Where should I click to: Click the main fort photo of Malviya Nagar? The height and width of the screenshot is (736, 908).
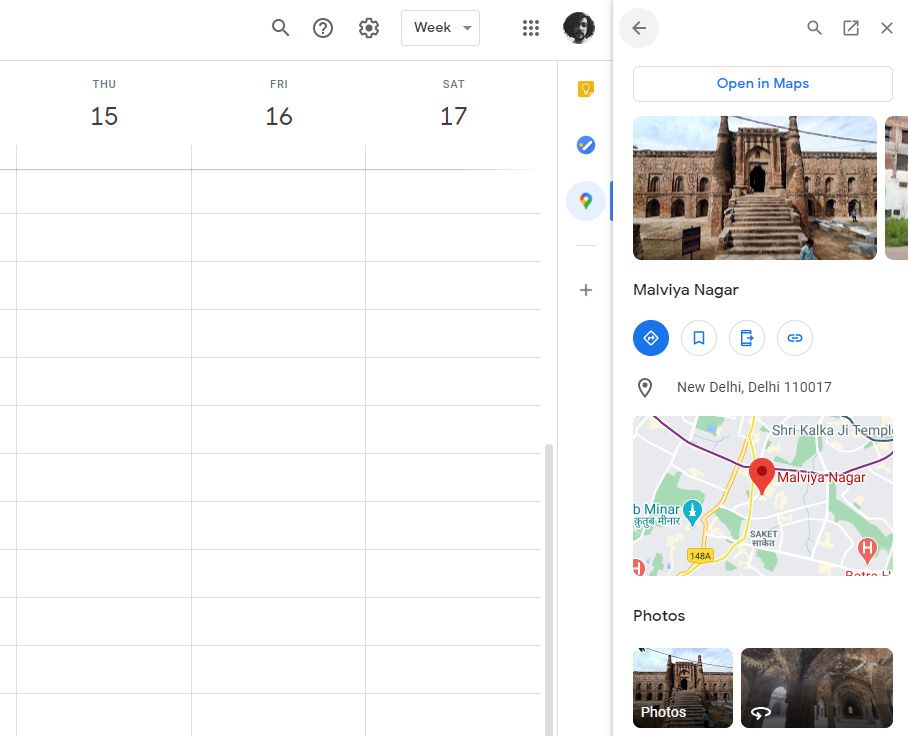click(x=755, y=188)
